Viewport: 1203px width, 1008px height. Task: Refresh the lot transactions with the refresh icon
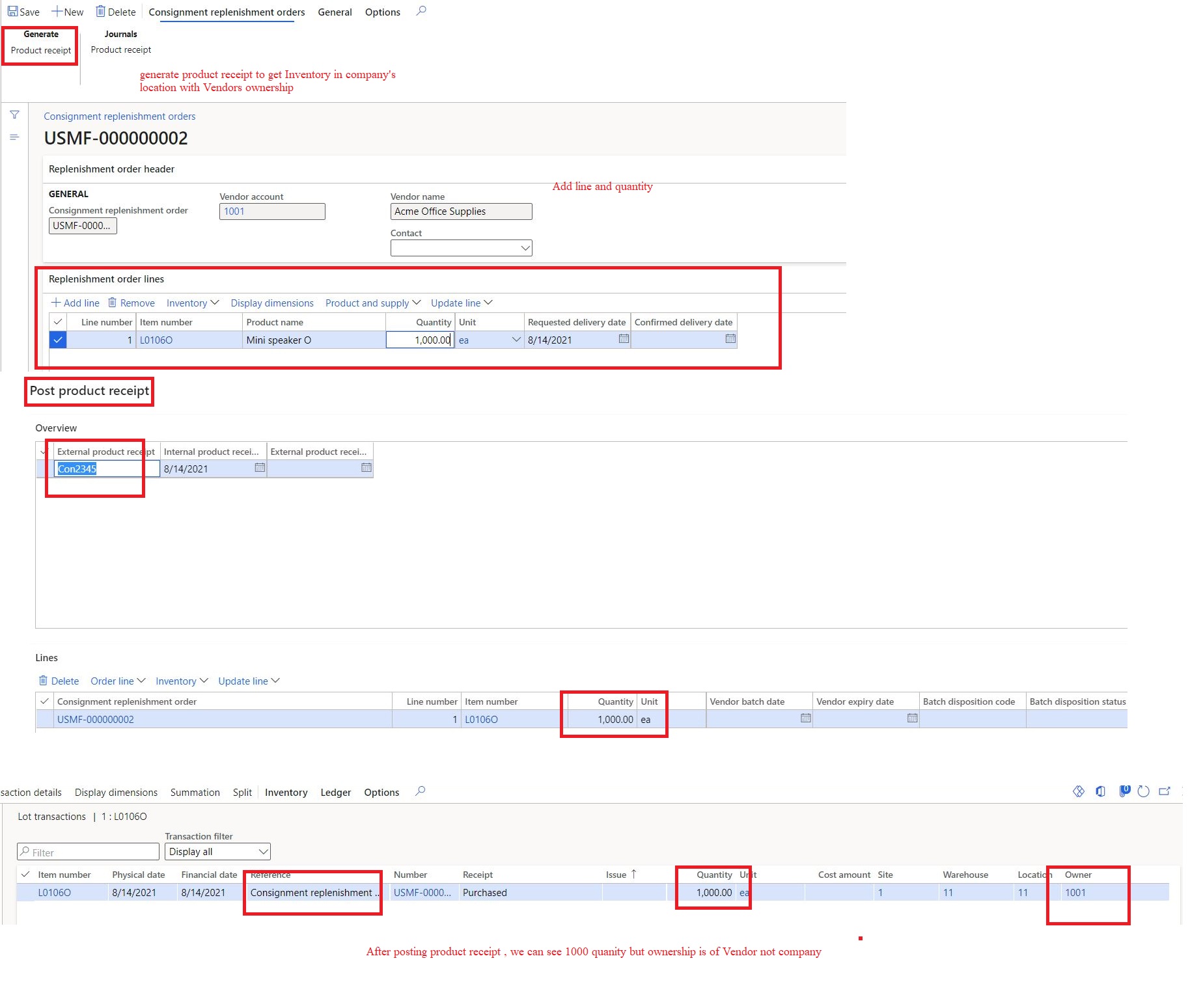coord(1143,791)
